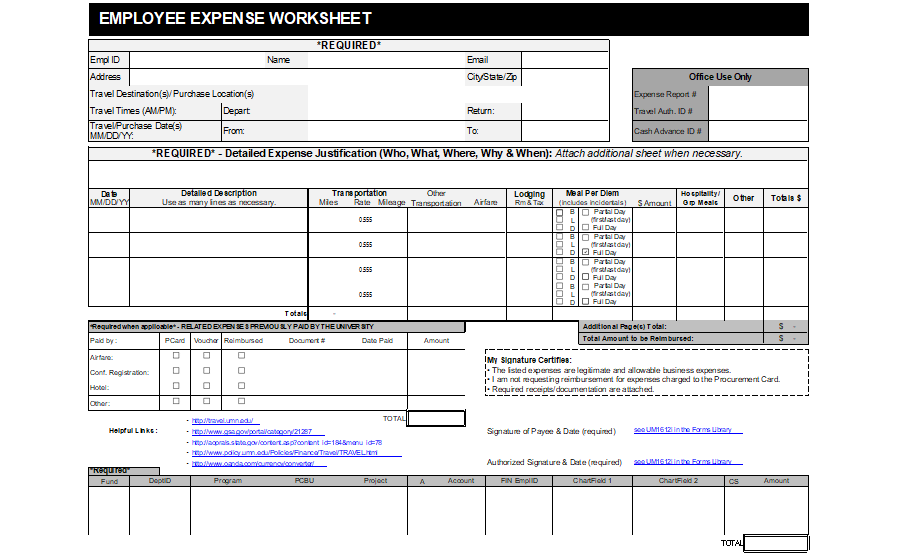Click the Travel Destination(s) field
The width and height of the screenshot is (900, 559).
[458, 94]
